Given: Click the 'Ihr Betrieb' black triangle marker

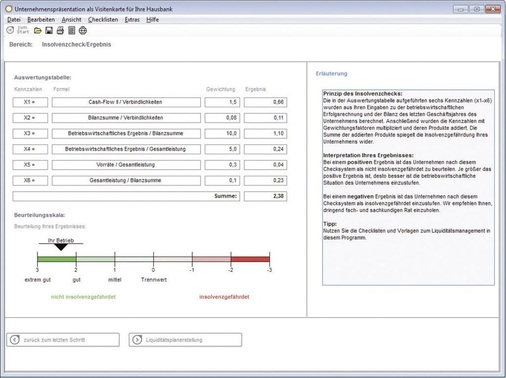Looking at the screenshot, I should click(61, 247).
